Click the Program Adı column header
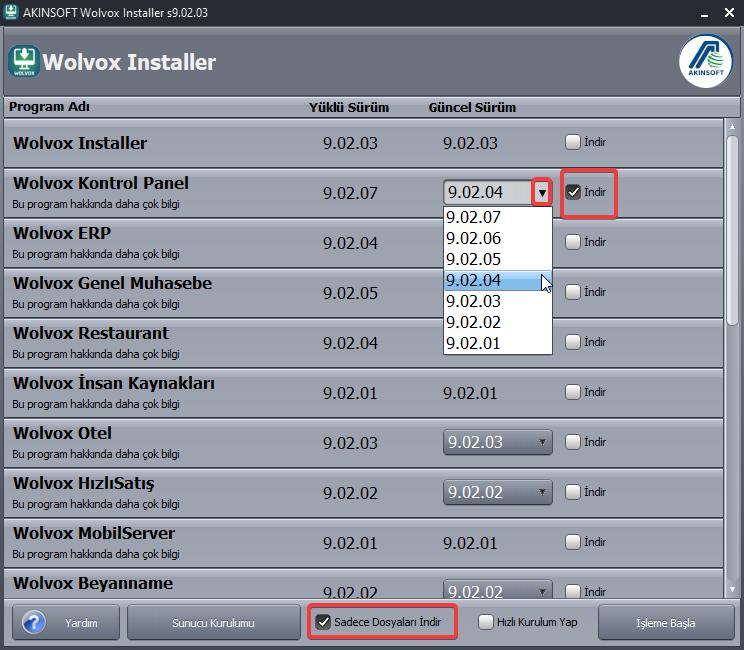Screen dimensions: 744x650 pos(49,107)
